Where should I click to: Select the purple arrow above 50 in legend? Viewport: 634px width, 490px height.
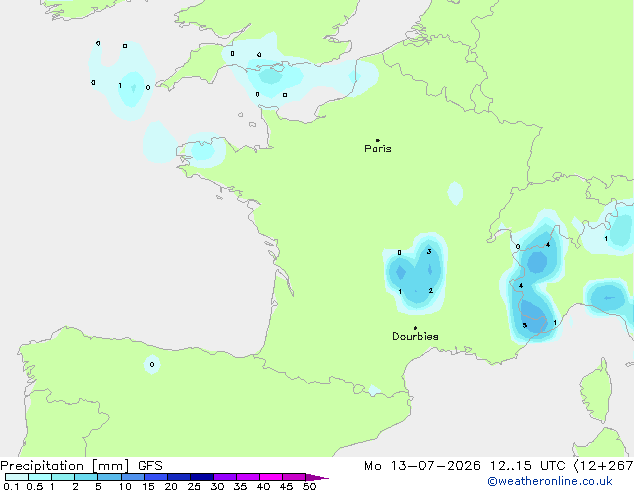tap(317, 477)
